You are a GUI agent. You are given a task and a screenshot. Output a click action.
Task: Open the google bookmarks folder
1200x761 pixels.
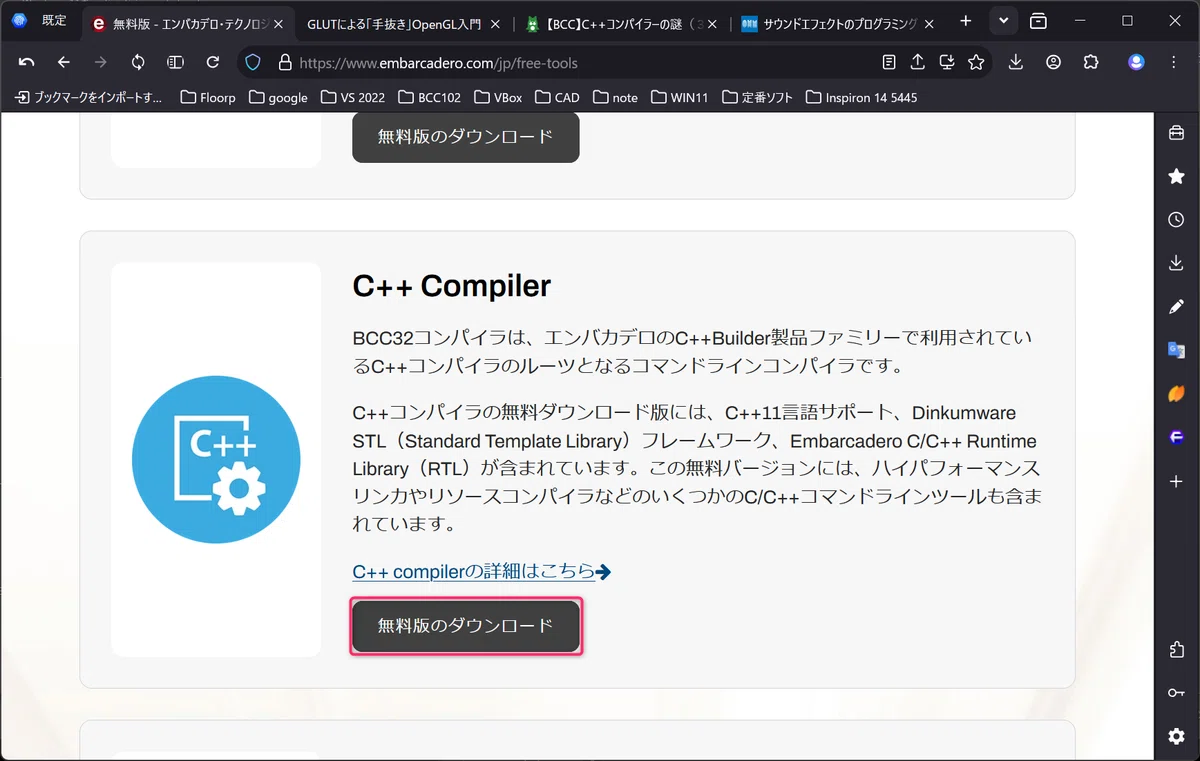click(278, 97)
